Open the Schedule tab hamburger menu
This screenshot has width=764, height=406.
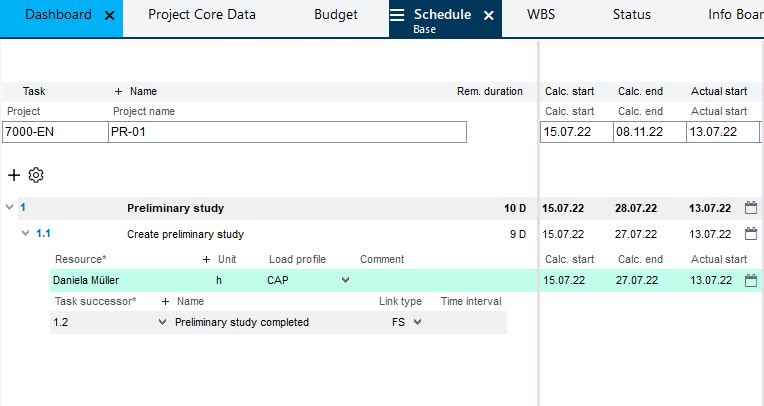397,15
